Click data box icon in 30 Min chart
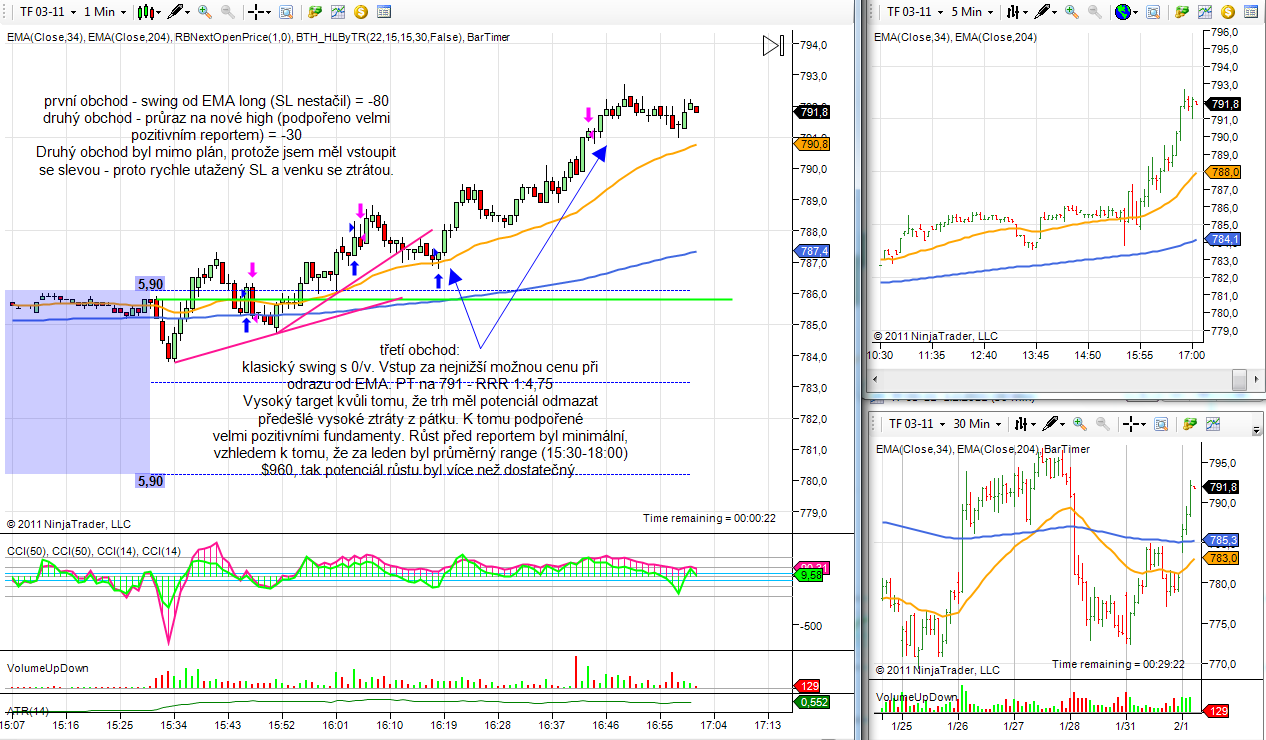This screenshot has width=1266, height=740. tap(1161, 425)
